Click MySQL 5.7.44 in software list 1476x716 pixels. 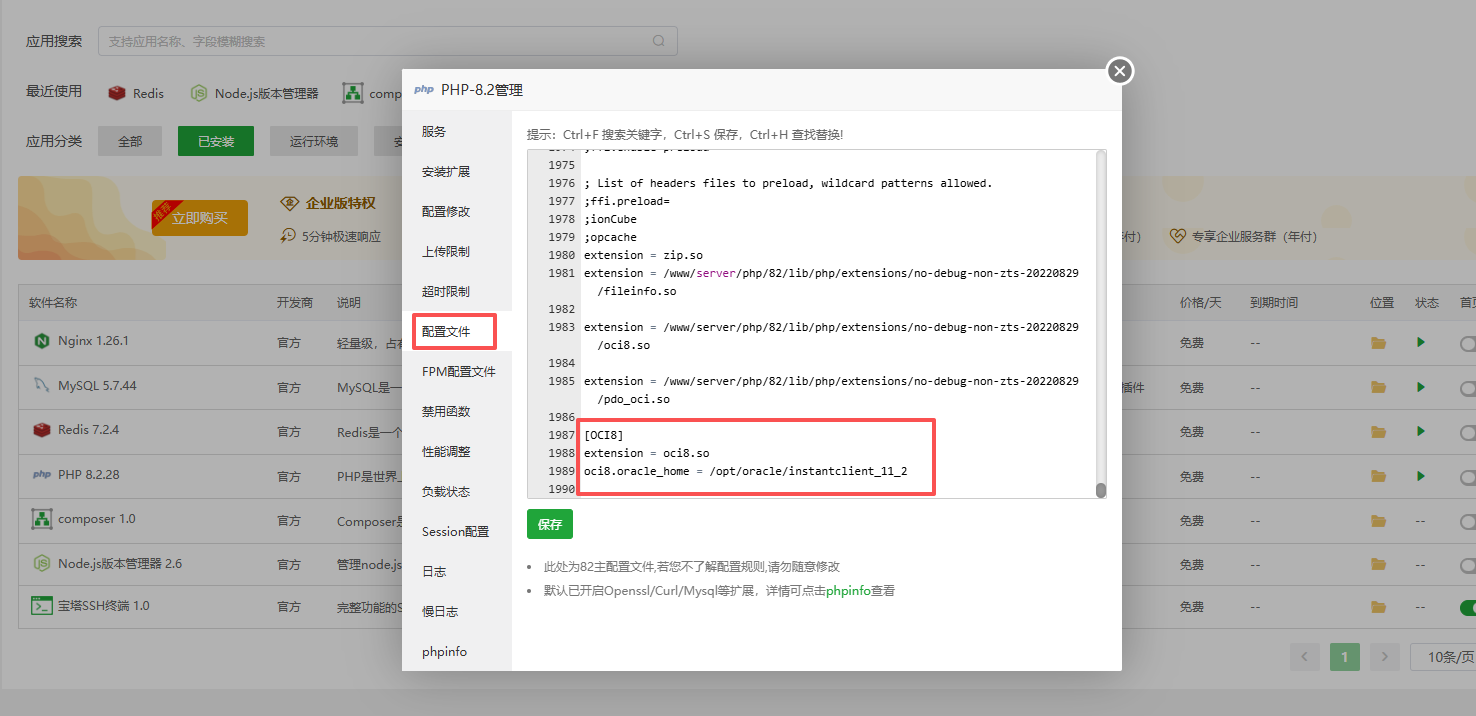[97, 385]
